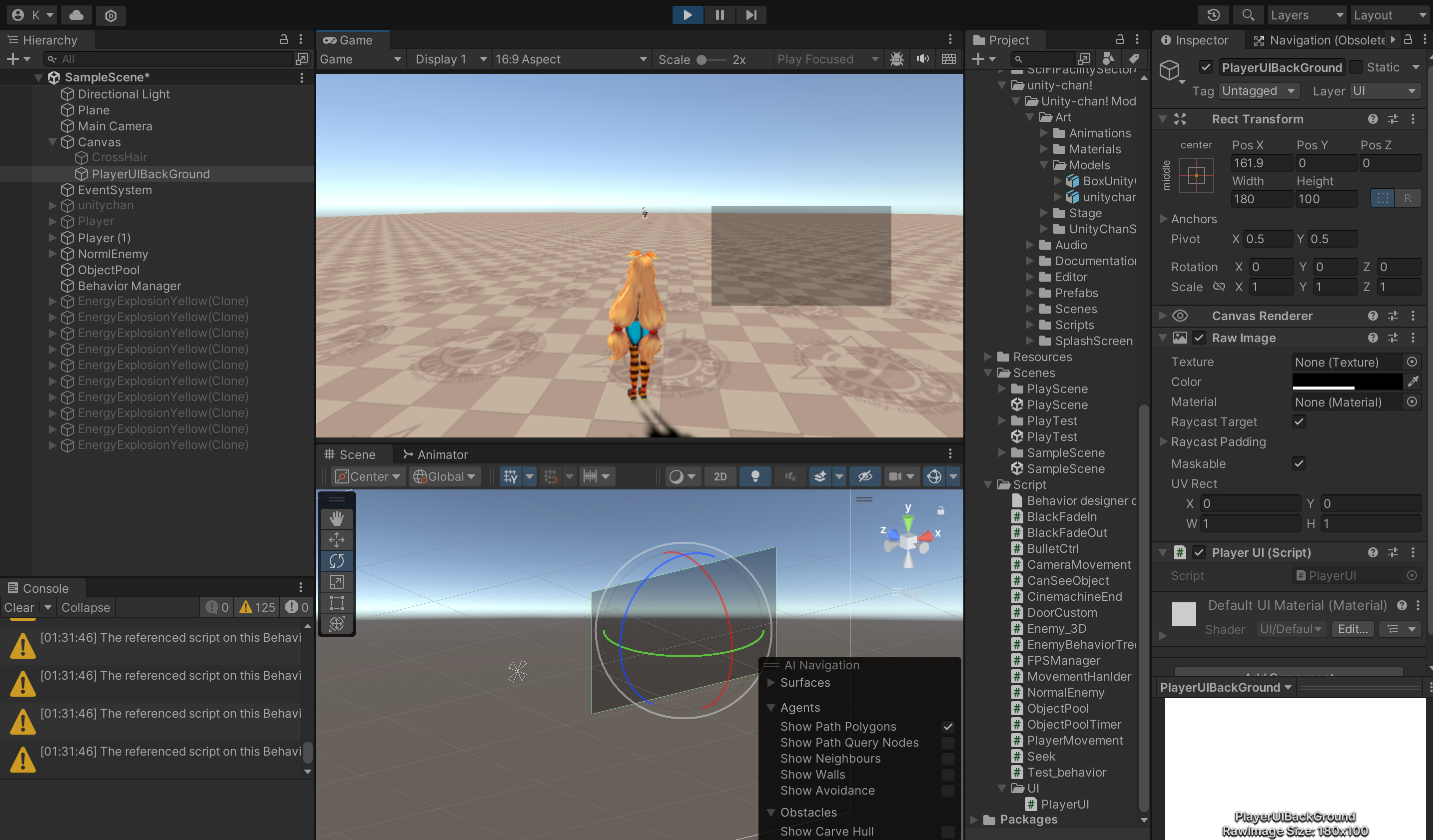Select the Project tab
The height and width of the screenshot is (840, 1433).
tap(1001, 40)
